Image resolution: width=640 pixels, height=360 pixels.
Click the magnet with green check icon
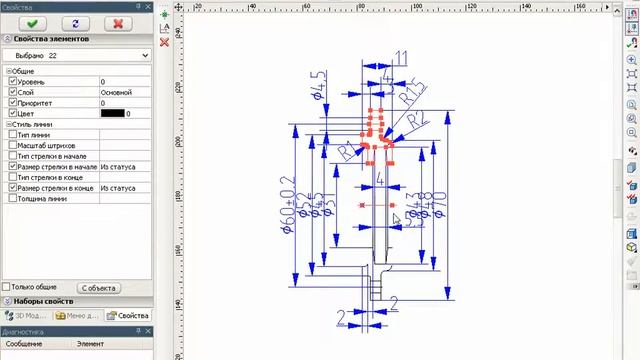coord(632,42)
